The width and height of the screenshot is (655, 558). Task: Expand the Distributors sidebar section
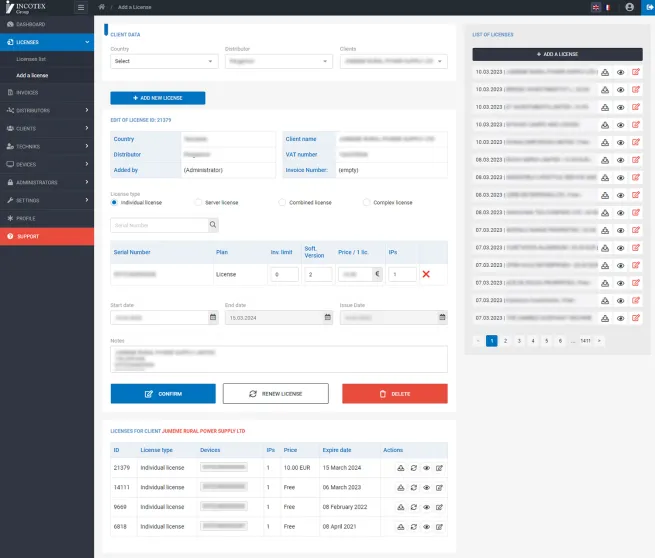[47, 110]
